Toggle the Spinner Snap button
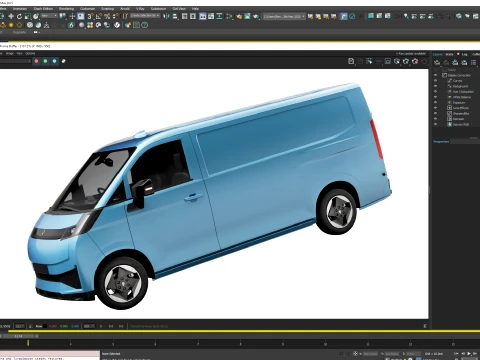Viewport: 480px width, 360px height. [116, 16]
